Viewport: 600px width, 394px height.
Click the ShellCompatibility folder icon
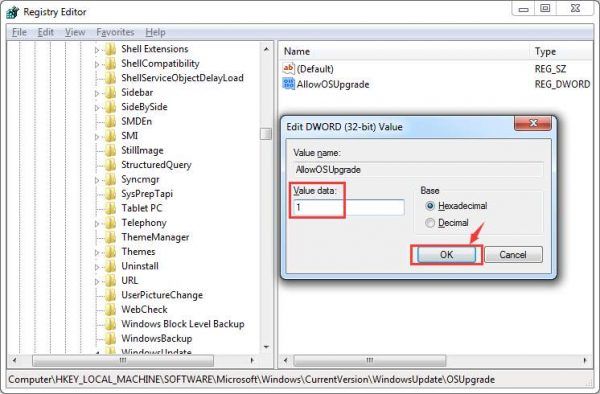click(x=110, y=64)
